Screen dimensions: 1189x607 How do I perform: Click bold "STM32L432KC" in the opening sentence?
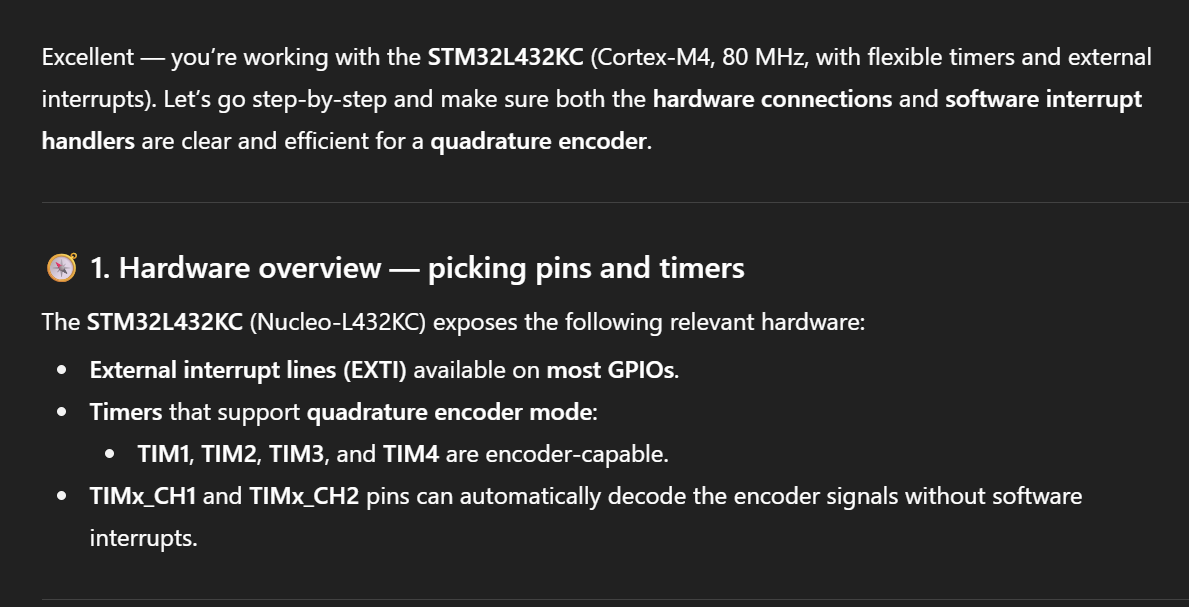(505, 57)
